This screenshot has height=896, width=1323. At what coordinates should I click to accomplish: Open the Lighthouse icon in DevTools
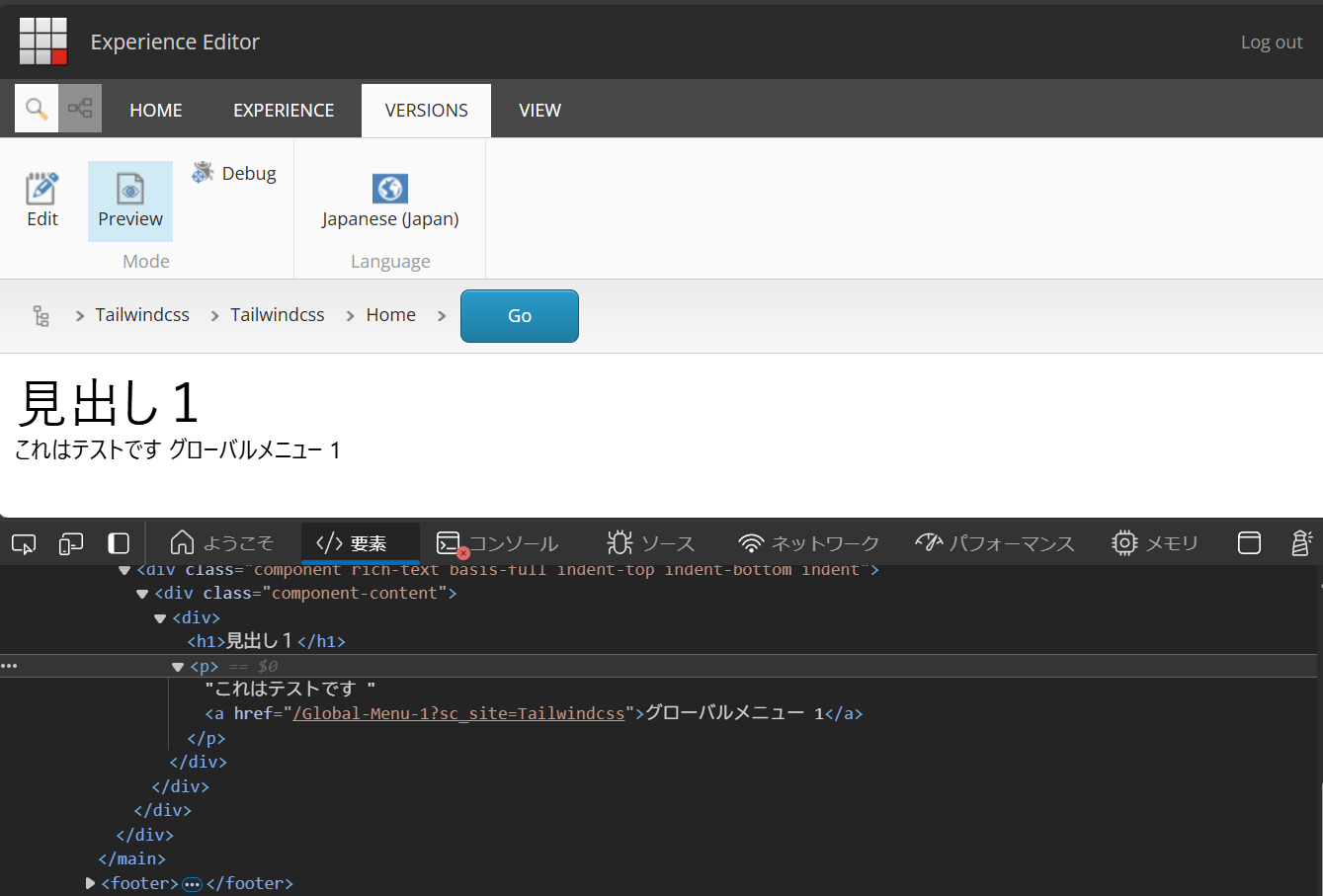pos(1302,542)
